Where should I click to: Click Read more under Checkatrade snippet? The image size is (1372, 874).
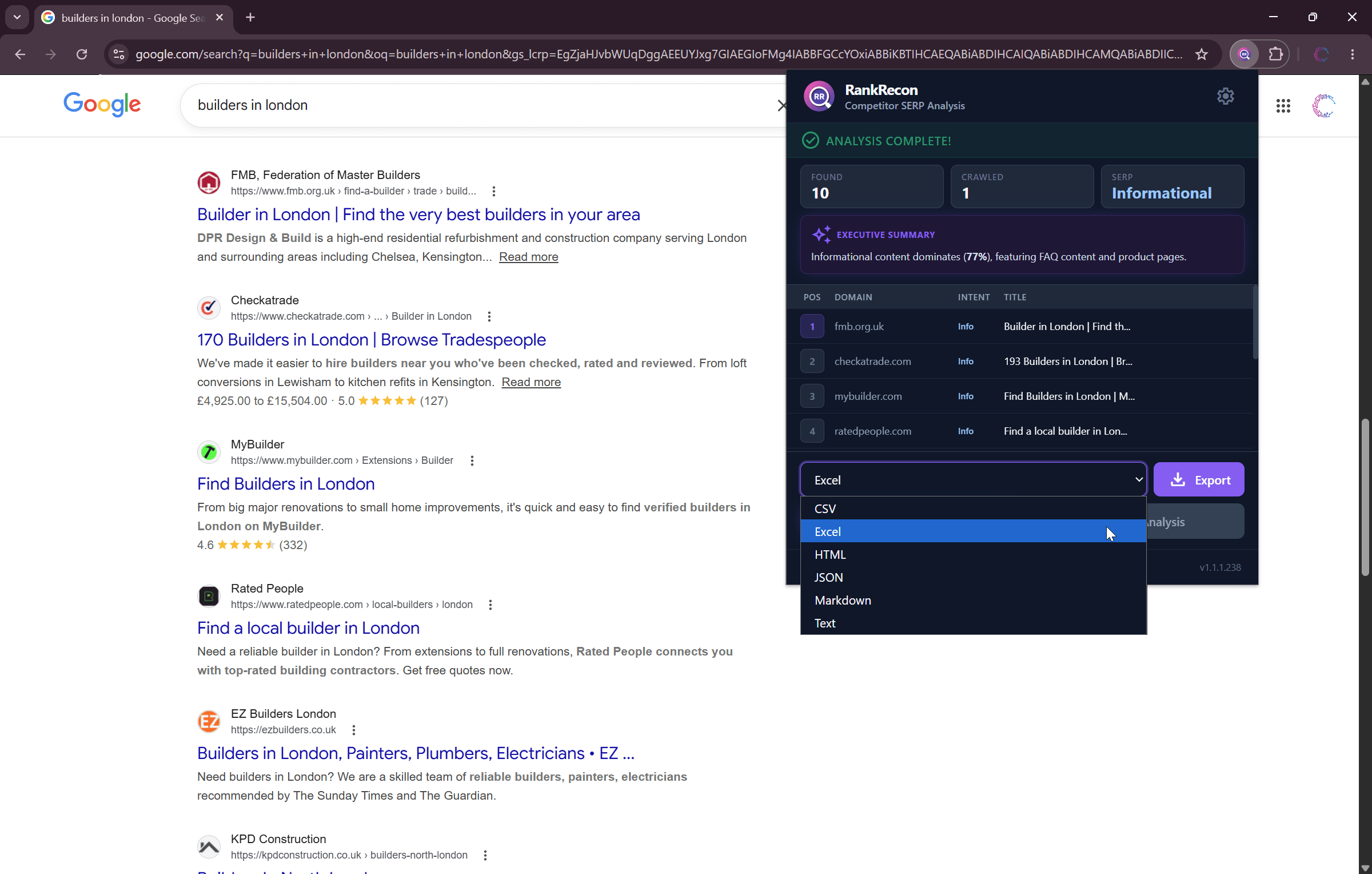tap(531, 382)
